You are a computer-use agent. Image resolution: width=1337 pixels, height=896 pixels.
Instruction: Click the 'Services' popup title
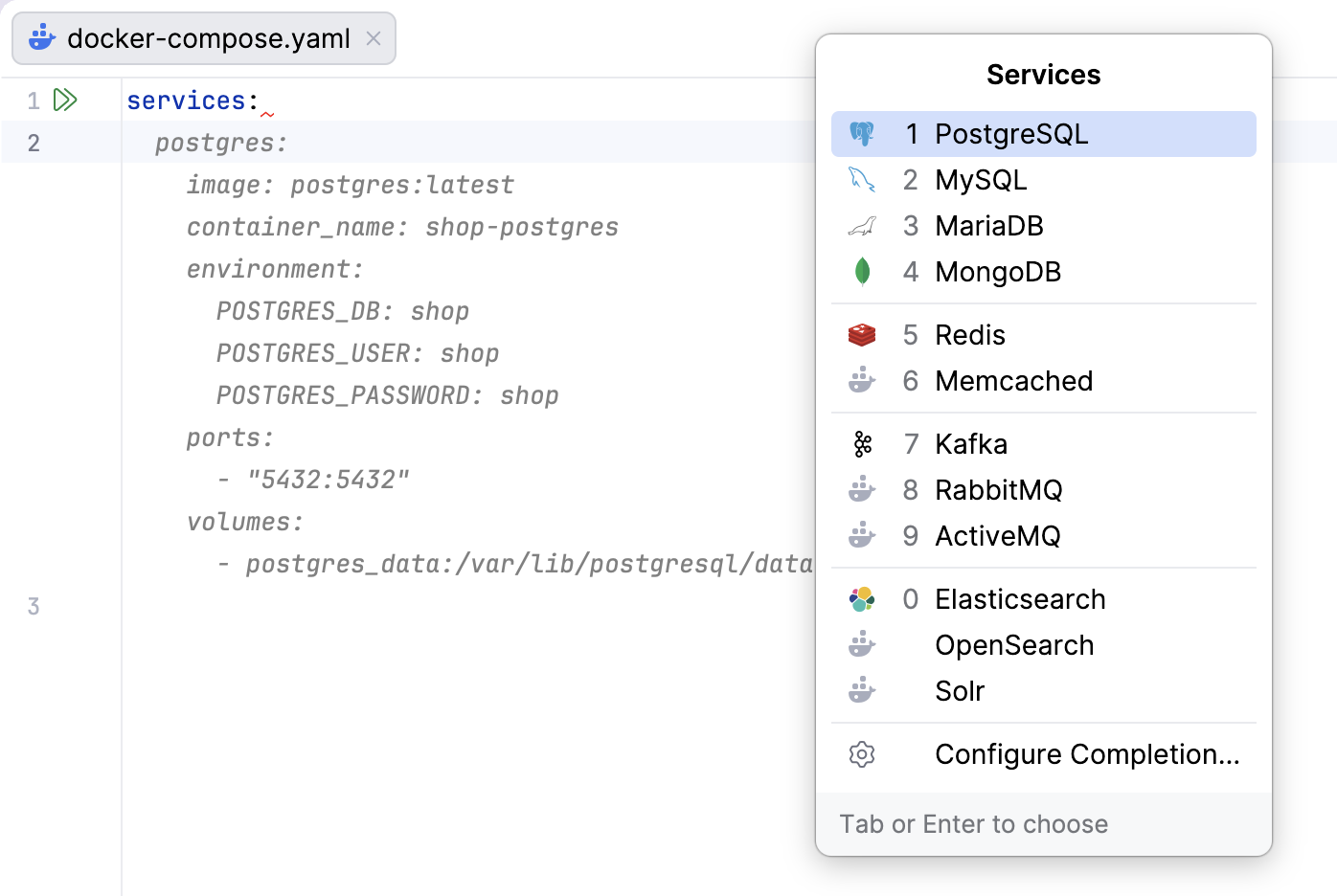pos(1044,75)
